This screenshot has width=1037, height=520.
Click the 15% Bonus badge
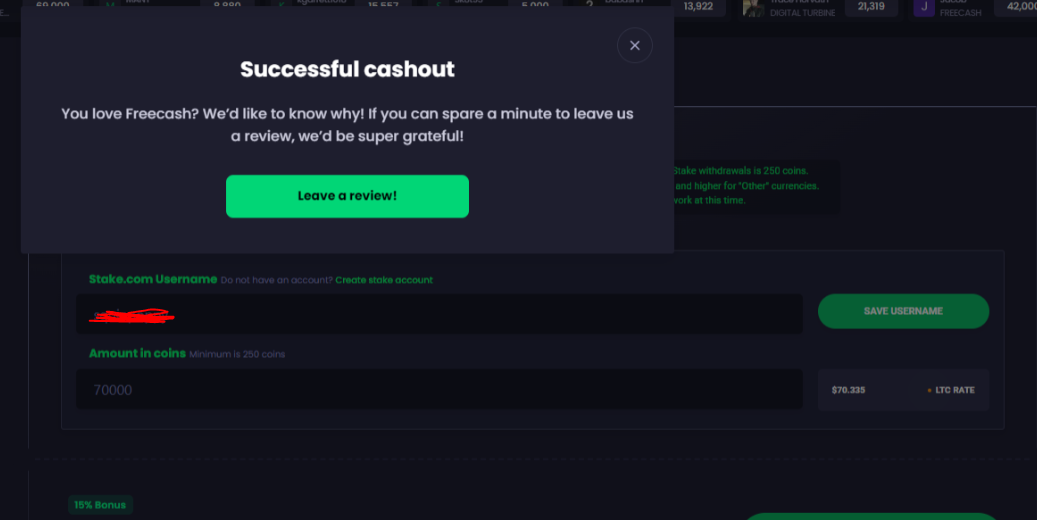(x=100, y=505)
